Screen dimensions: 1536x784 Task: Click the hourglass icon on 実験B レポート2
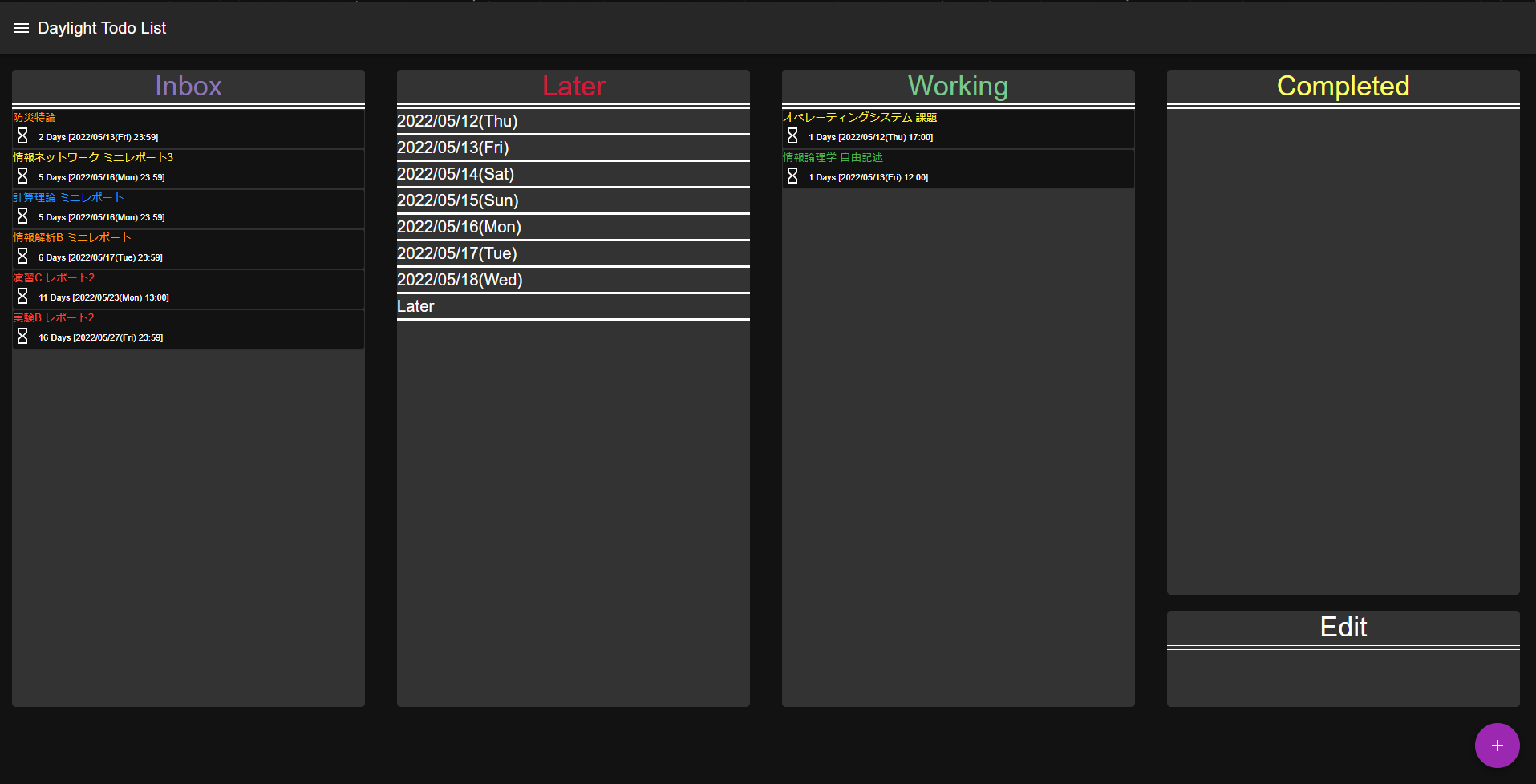(x=22, y=336)
